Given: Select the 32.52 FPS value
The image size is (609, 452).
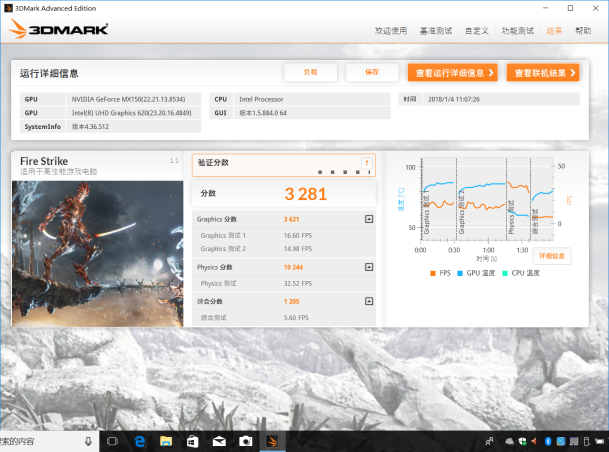Looking at the screenshot, I should pos(298,284).
